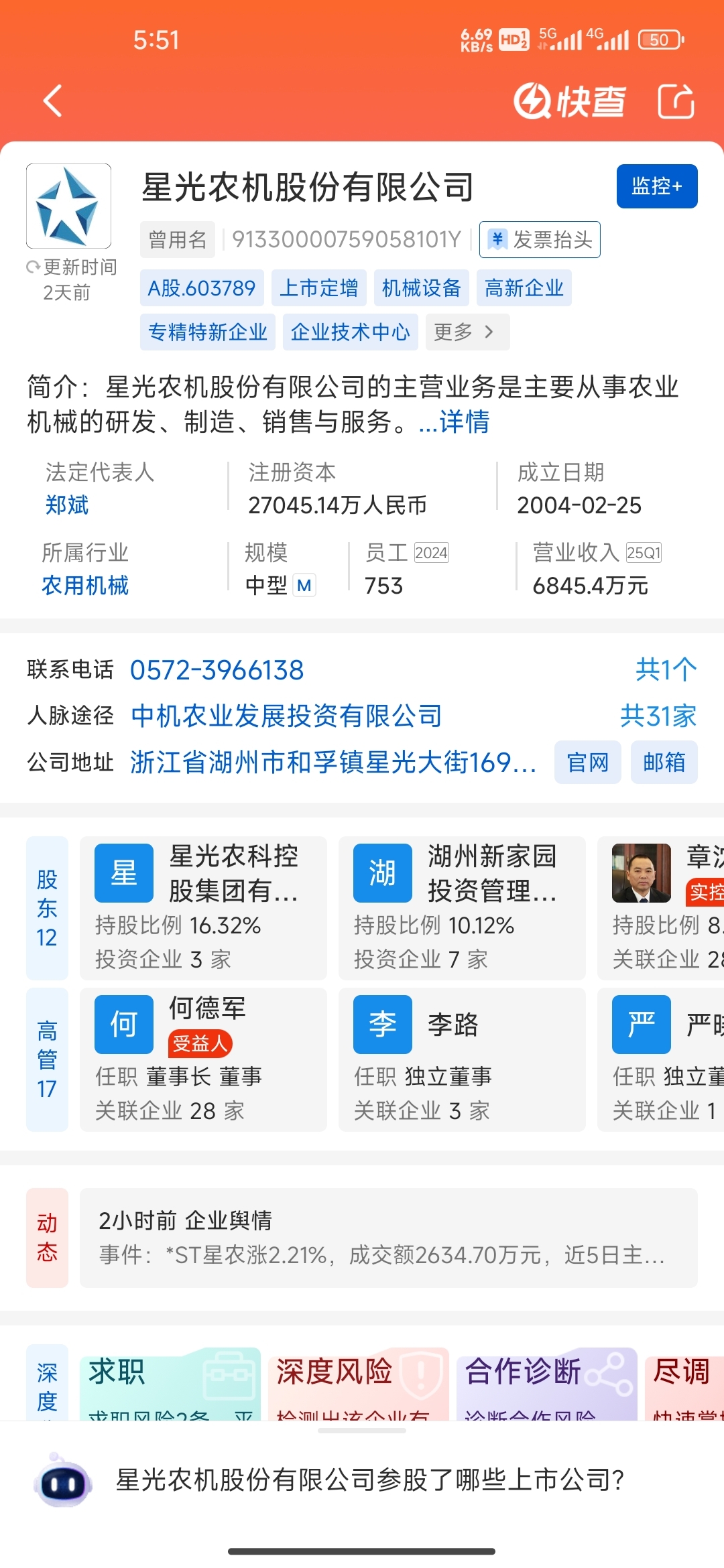Open the 共31家 connections link
This screenshot has width=724, height=1568.
click(x=658, y=716)
